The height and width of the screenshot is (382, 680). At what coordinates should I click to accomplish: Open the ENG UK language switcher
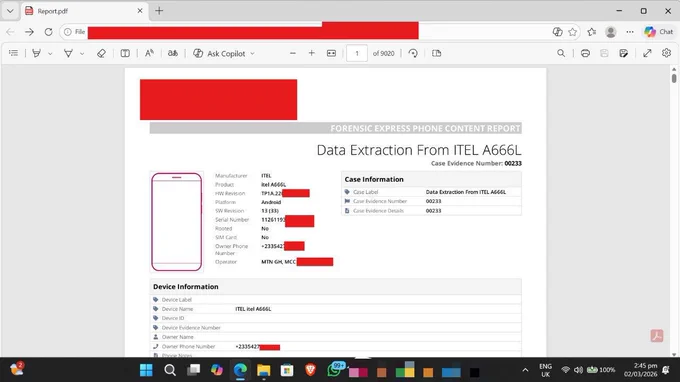tap(545, 370)
